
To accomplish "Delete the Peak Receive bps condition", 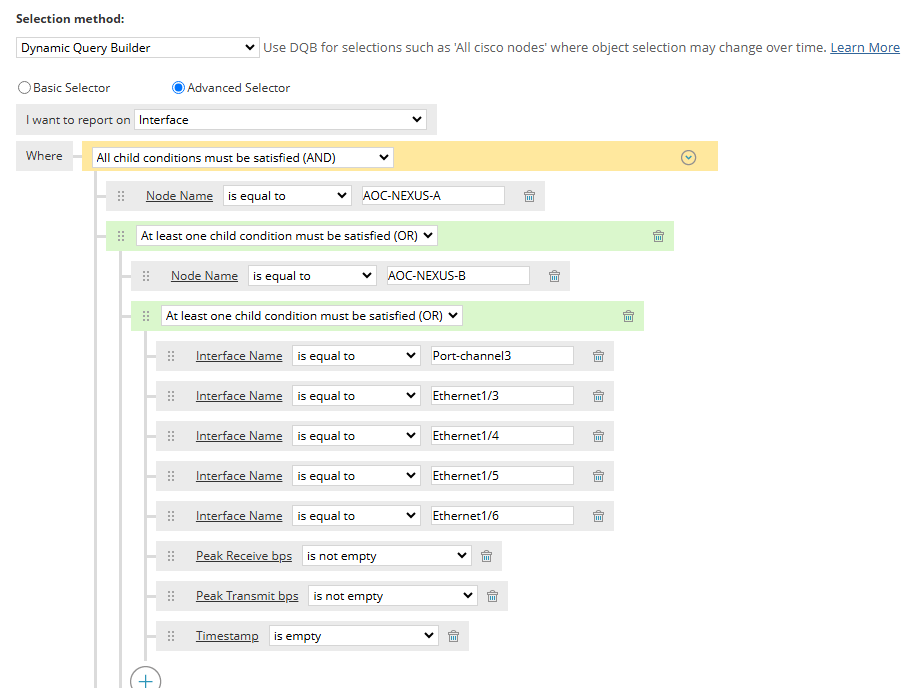I will click(x=486, y=556).
